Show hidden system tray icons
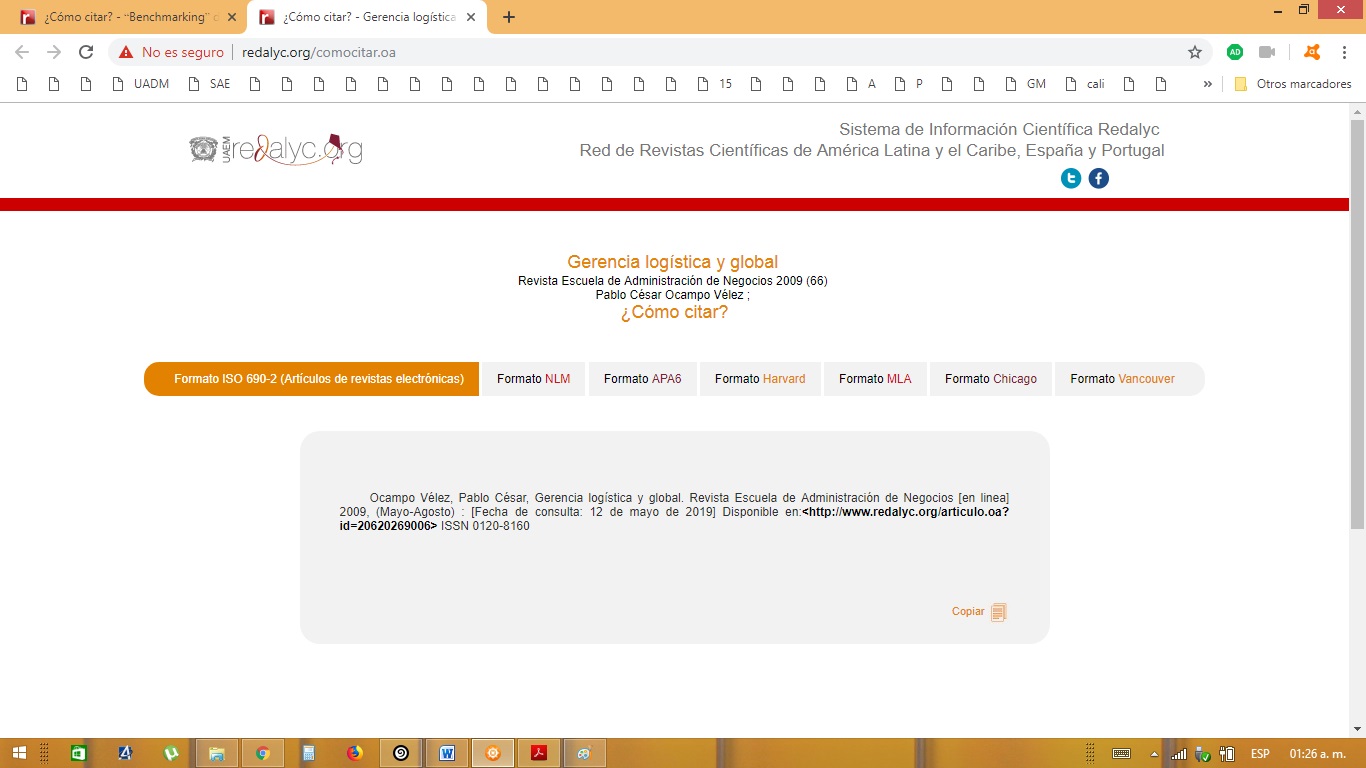This screenshot has height=768, width=1366. tap(1154, 754)
